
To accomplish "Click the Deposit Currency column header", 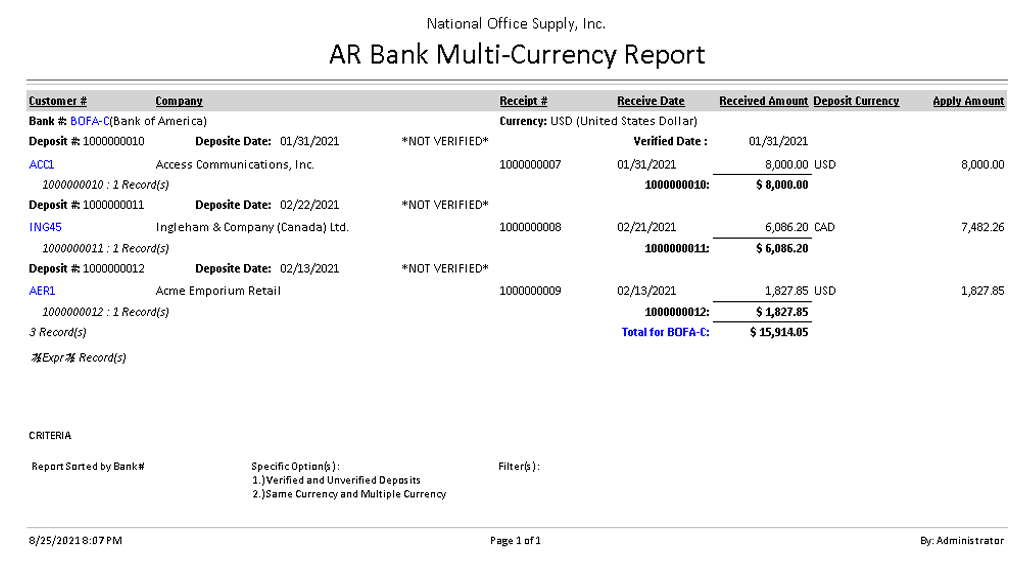I will 856,101.
